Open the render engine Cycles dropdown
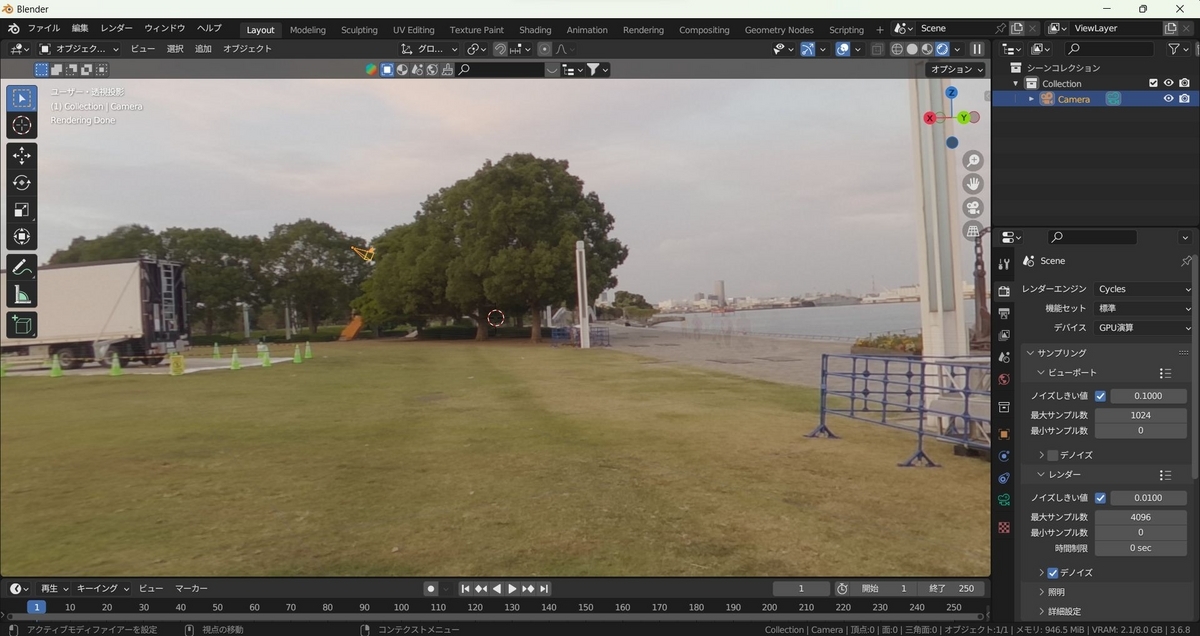 tap(1144, 289)
